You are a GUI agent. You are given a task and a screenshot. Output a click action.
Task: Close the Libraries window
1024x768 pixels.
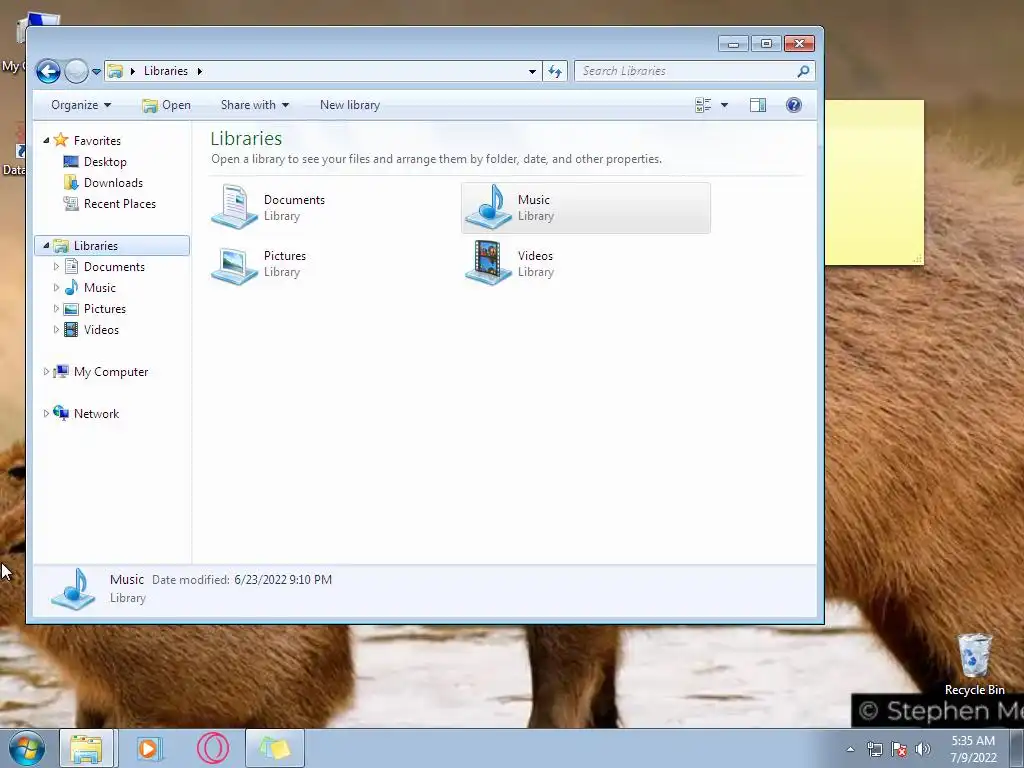(799, 44)
